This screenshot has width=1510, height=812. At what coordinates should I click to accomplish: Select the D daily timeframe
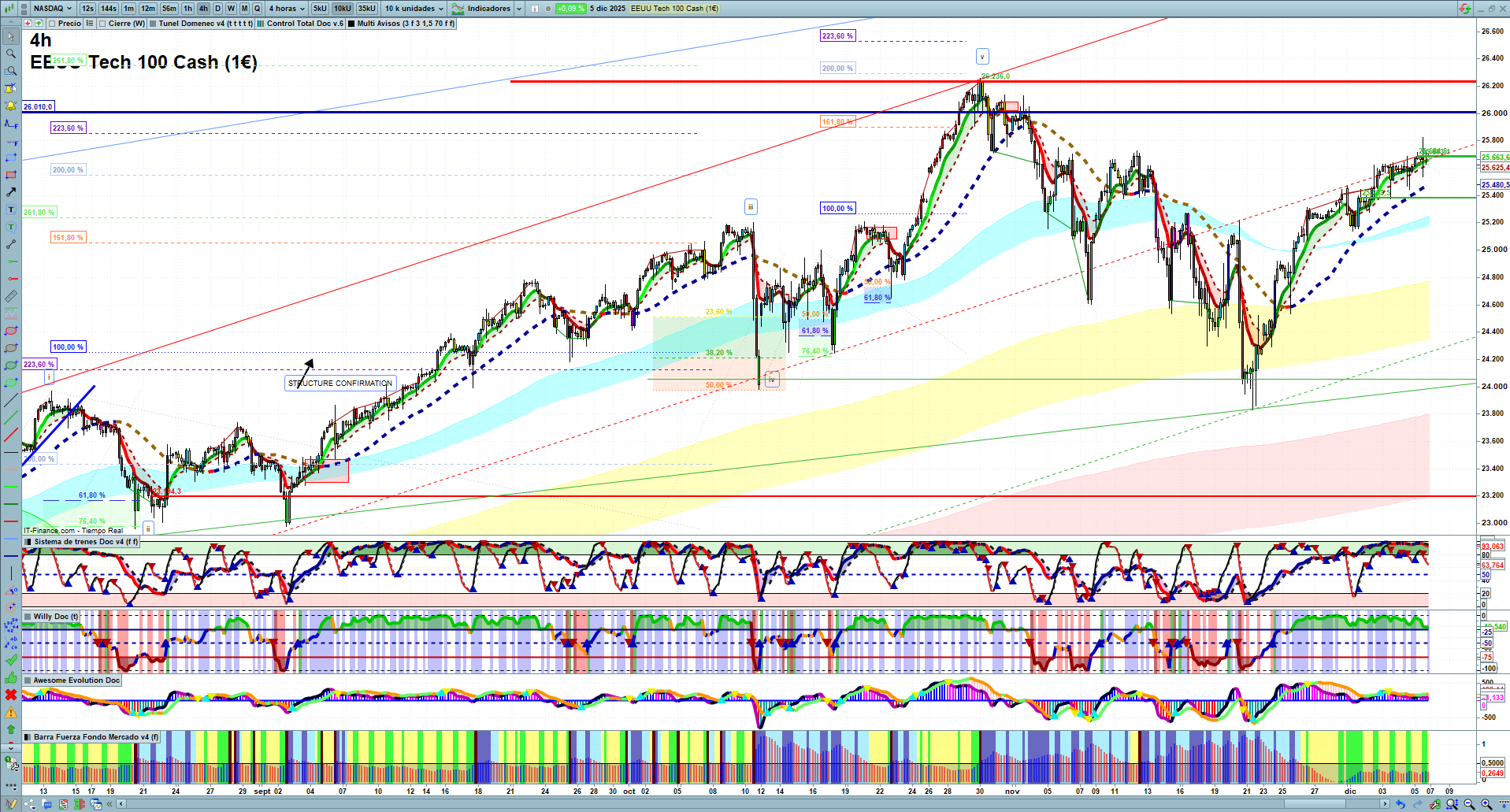click(217, 9)
